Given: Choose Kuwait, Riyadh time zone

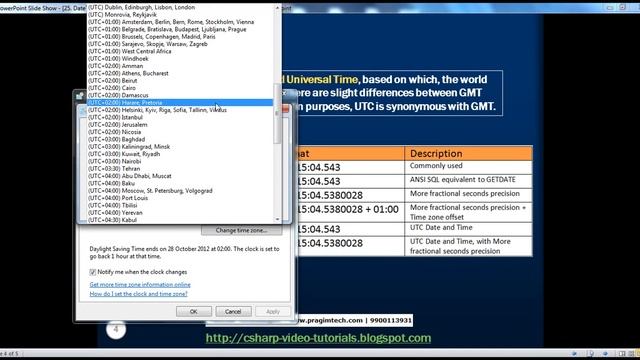Looking at the screenshot, I should 180,154.
